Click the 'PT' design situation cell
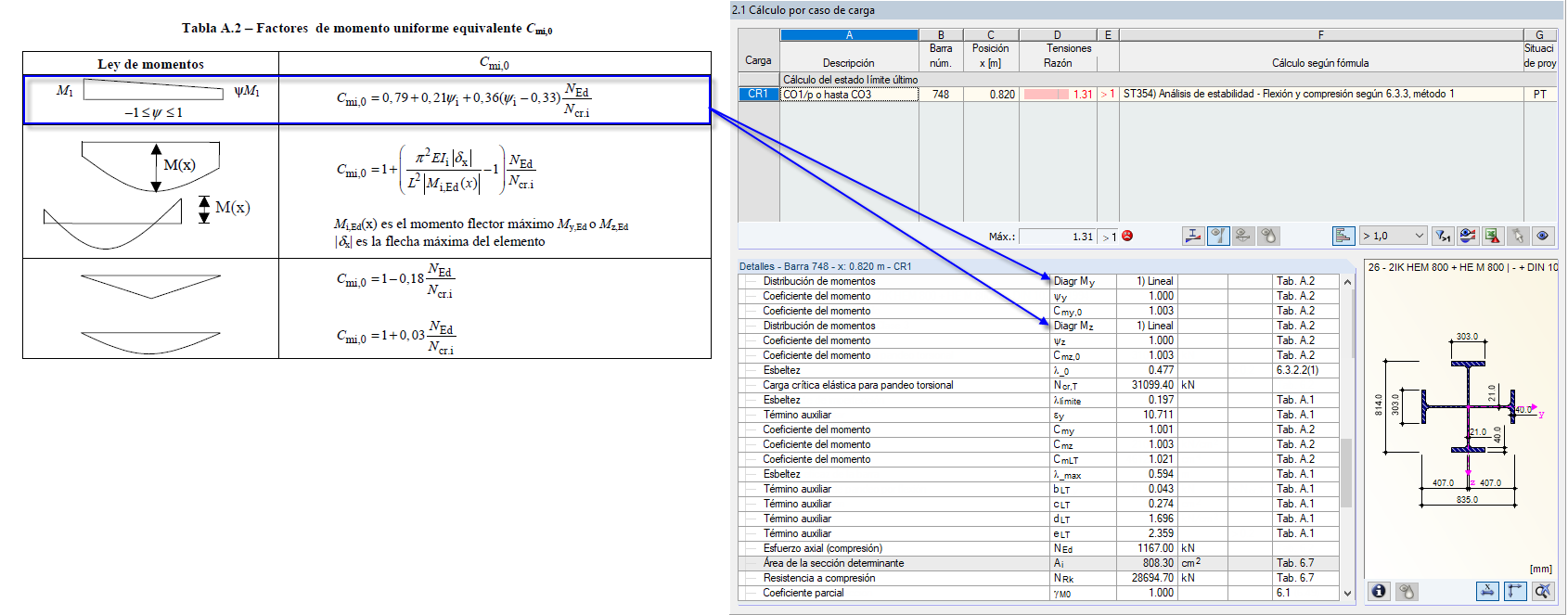Image resolution: width=1568 pixels, height=615 pixels. tap(1539, 94)
